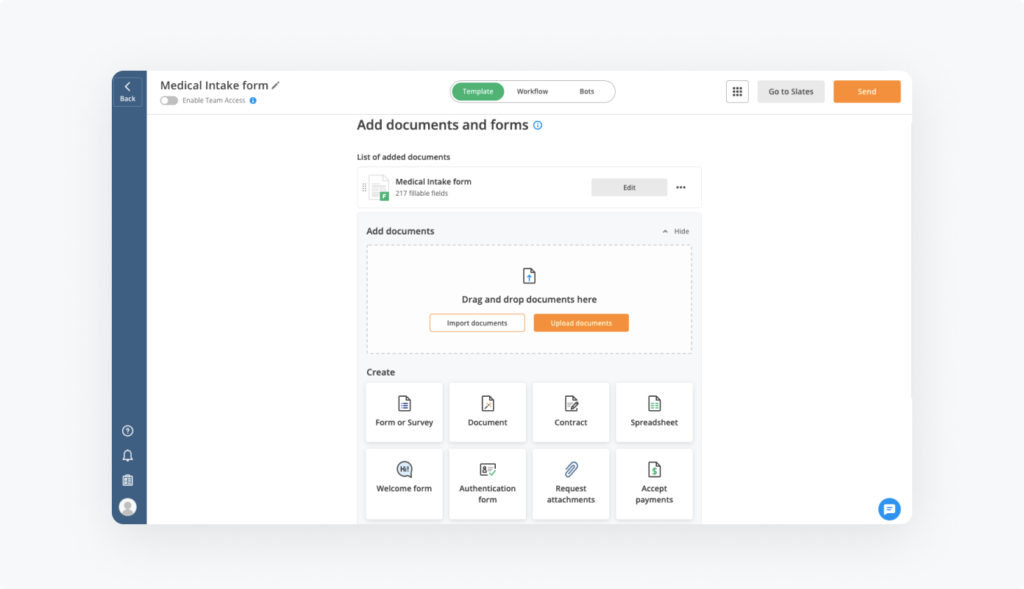Click info icon beside Add documents and forms
The height and width of the screenshot is (589, 1024).
538,126
